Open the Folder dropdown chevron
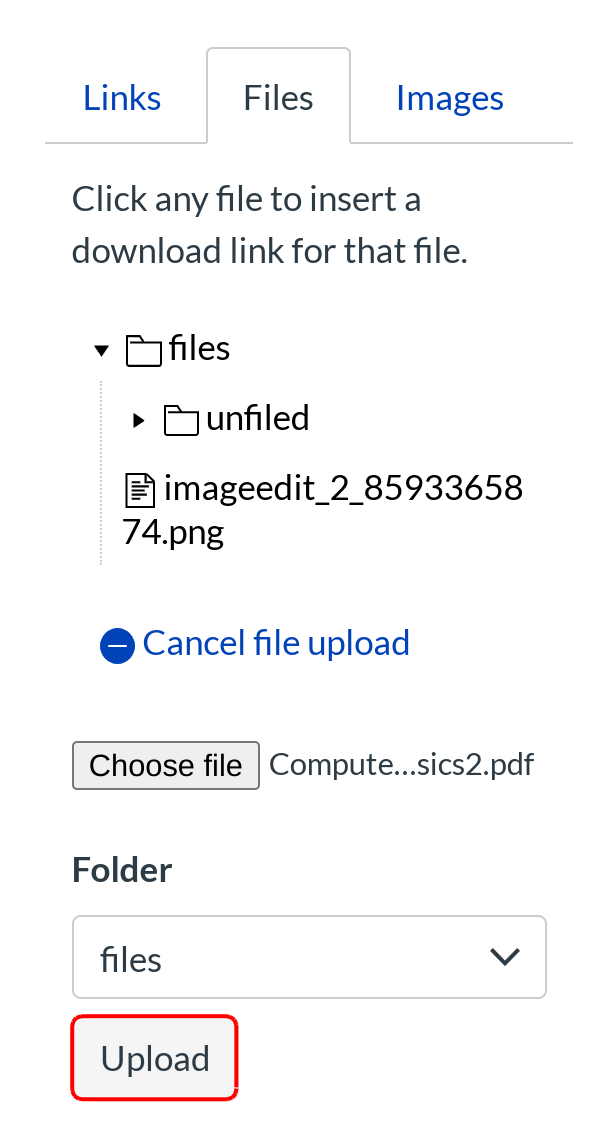The image size is (600, 1138). [506, 957]
